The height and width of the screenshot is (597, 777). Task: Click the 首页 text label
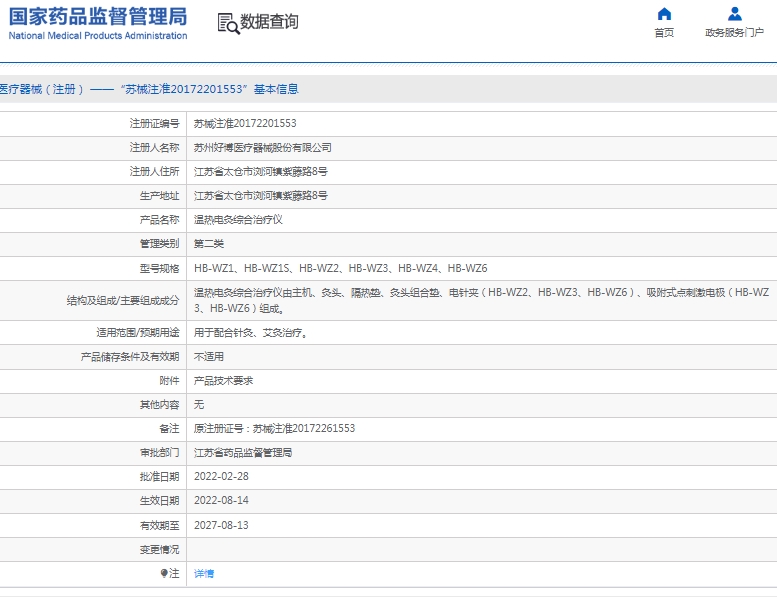tap(664, 33)
